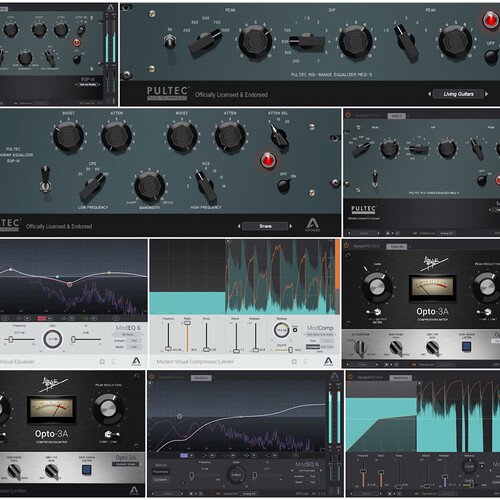Toggle the OFF/ON knob in the FX Rack MEQ-5
This screenshot has height=500, width=500.
pyautogui.click(x=482, y=180)
